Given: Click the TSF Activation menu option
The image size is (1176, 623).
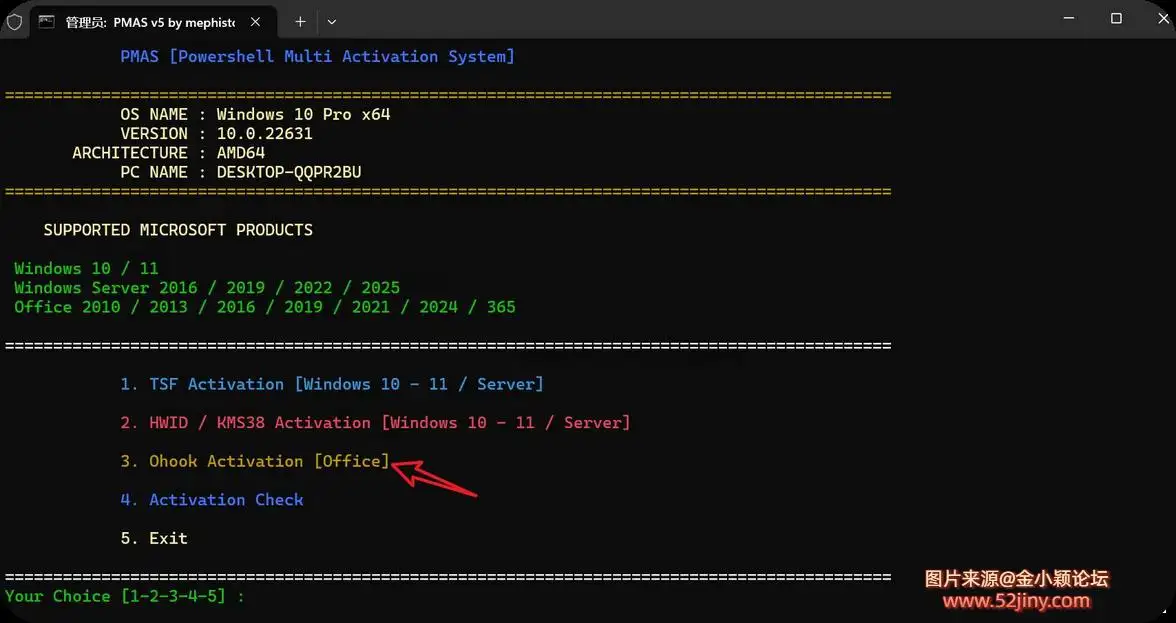Looking at the screenshot, I should click(332, 384).
